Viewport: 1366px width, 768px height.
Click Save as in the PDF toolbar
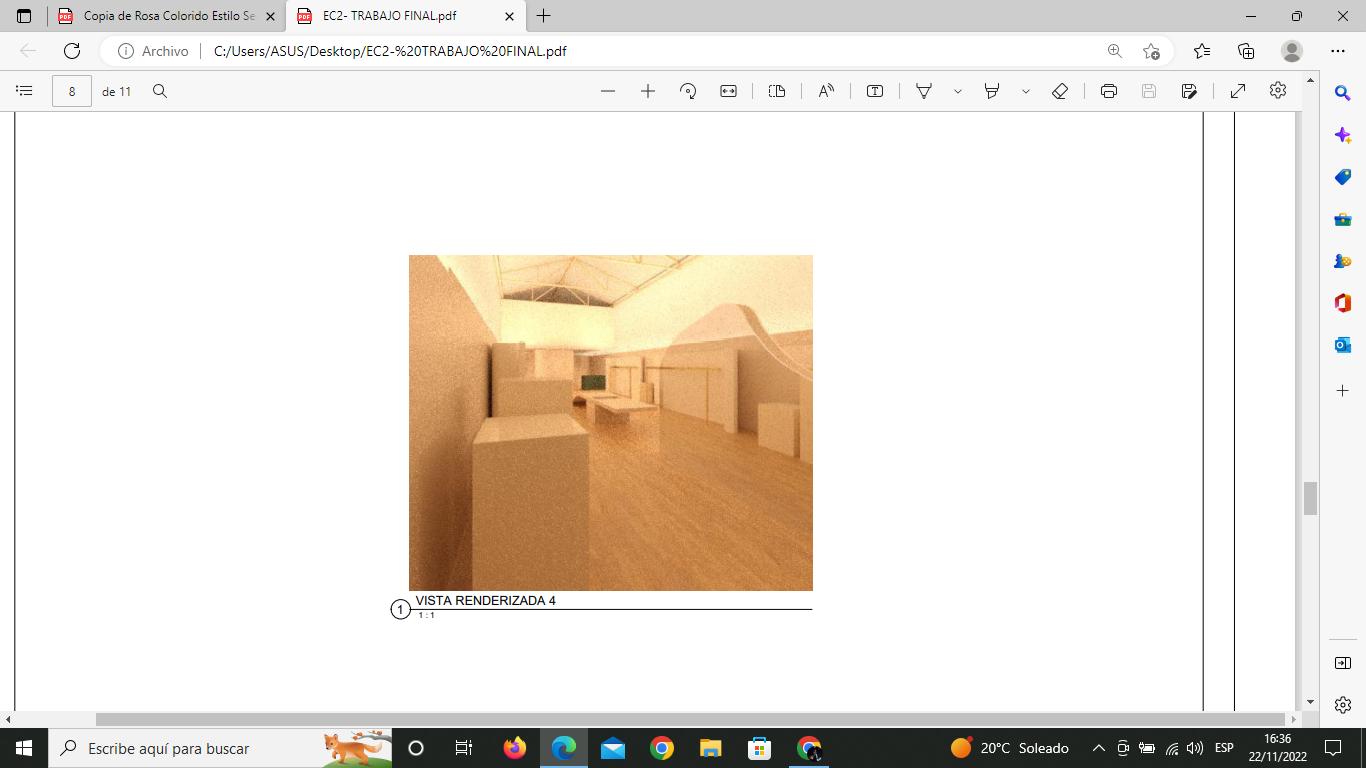[x=1189, y=91]
